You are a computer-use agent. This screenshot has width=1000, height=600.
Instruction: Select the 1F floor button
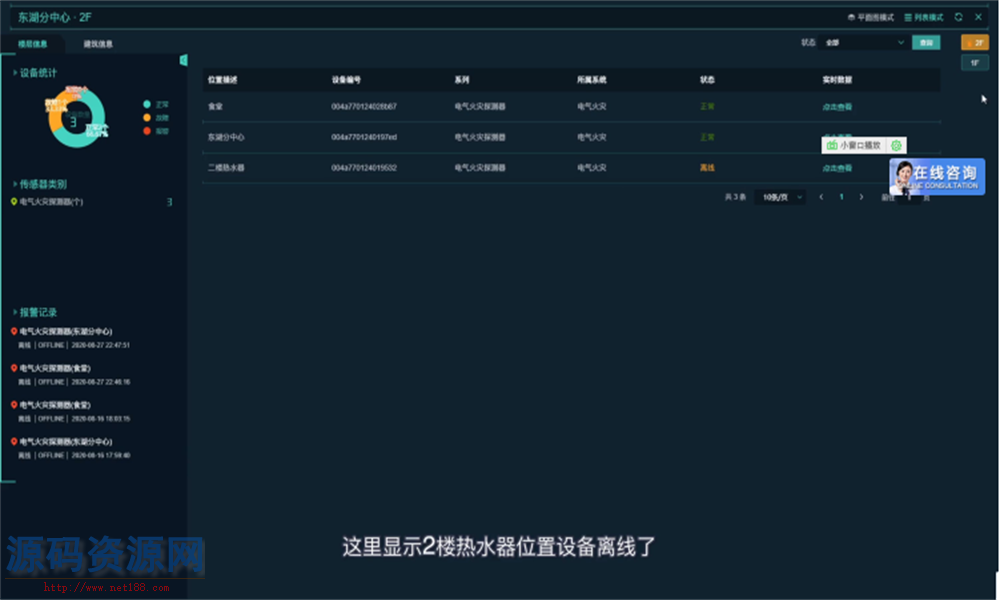coord(974,63)
